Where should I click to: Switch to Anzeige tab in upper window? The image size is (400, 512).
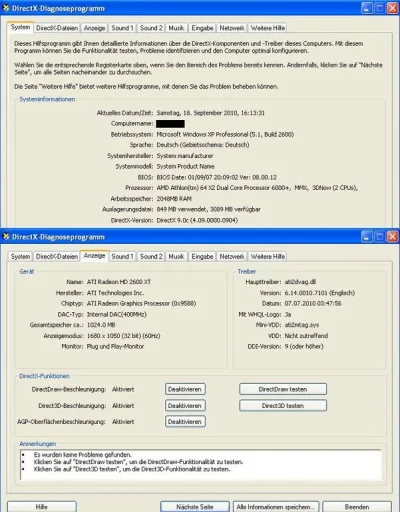click(94, 28)
